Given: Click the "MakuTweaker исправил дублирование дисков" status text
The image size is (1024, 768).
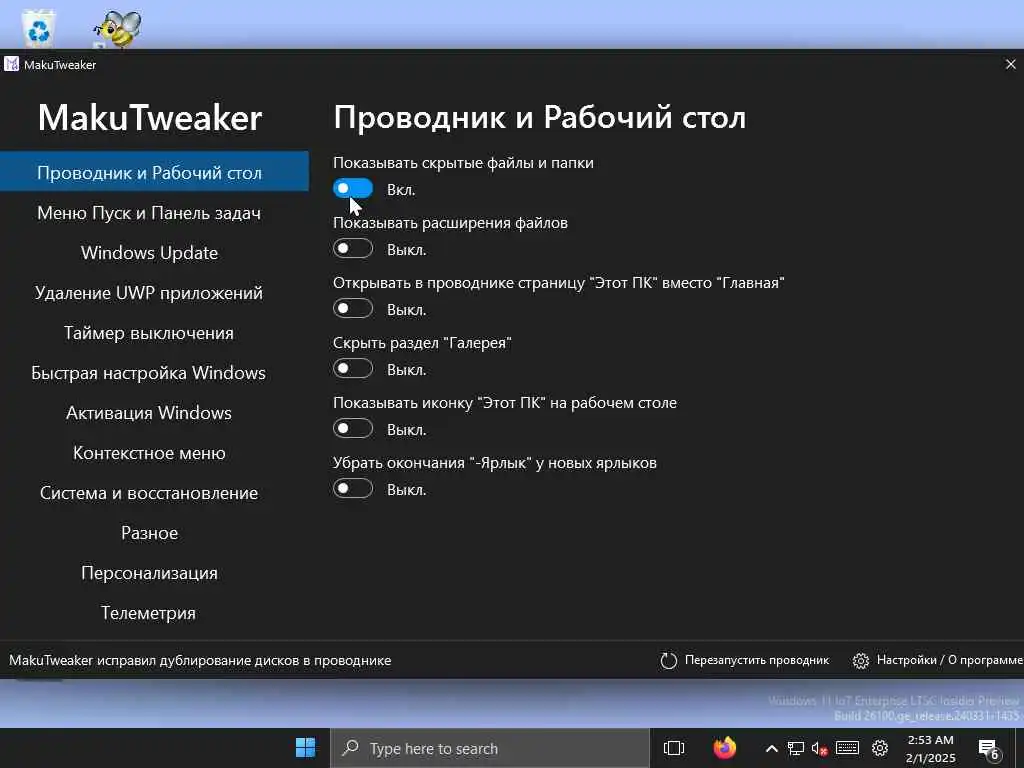Looking at the screenshot, I should pyautogui.click(x=200, y=660).
